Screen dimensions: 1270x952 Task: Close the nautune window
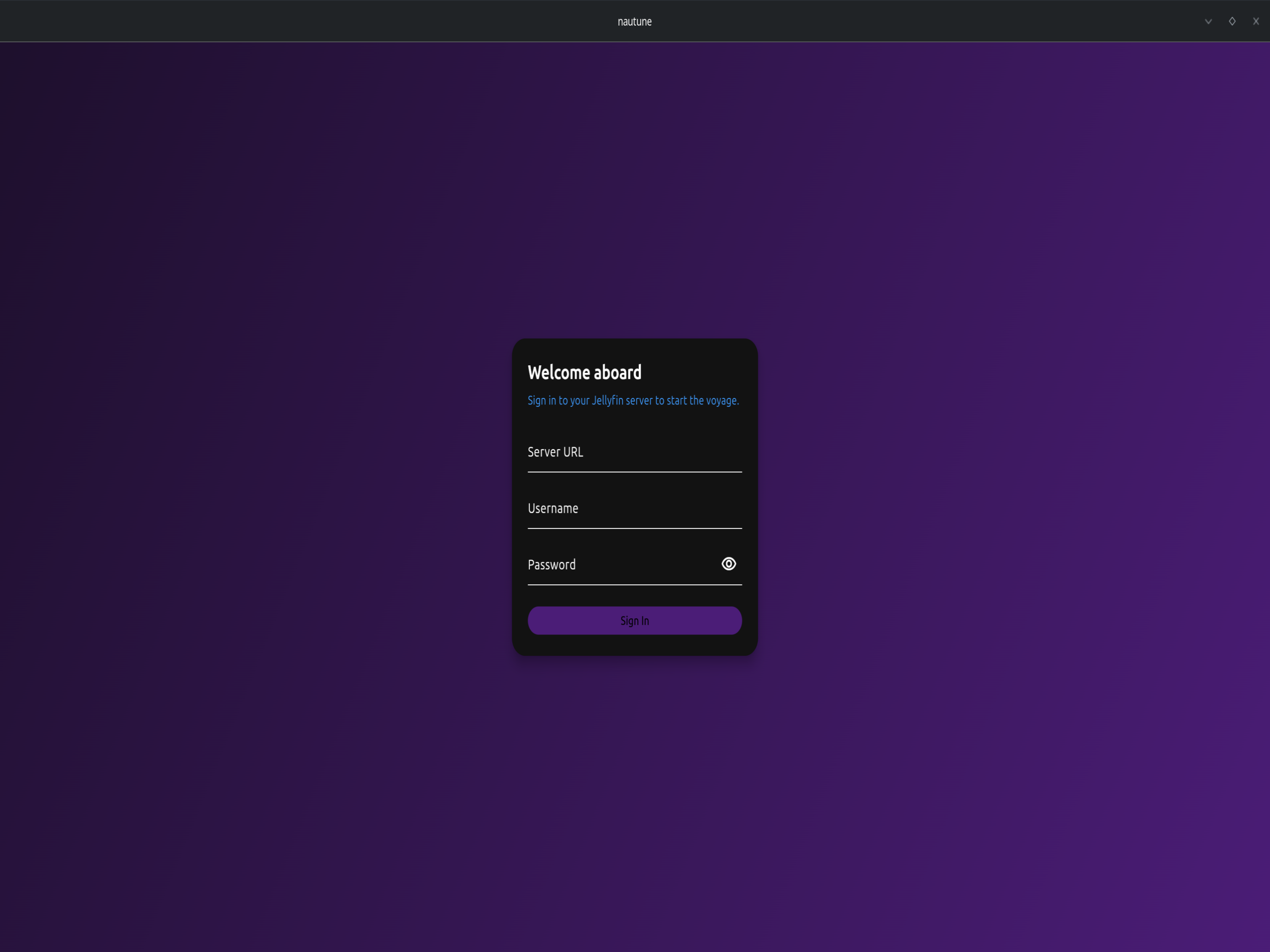click(1256, 21)
